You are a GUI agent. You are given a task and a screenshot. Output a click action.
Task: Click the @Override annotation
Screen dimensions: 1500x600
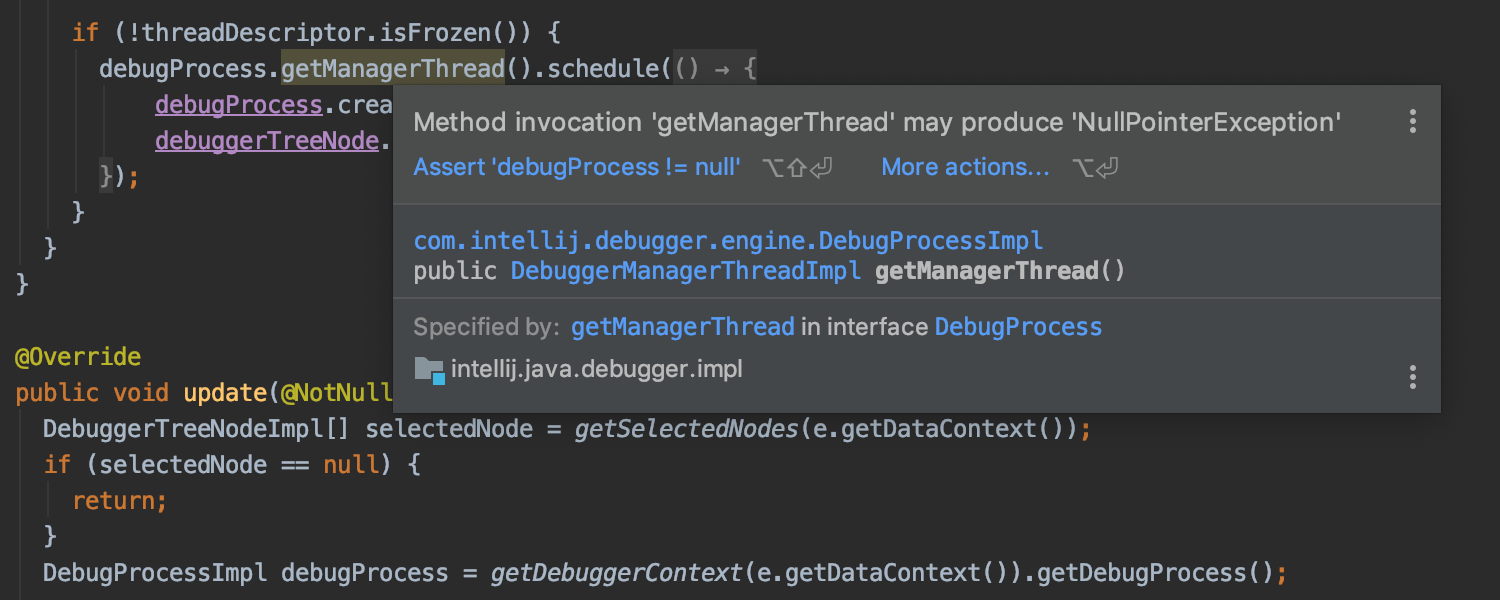click(x=78, y=356)
